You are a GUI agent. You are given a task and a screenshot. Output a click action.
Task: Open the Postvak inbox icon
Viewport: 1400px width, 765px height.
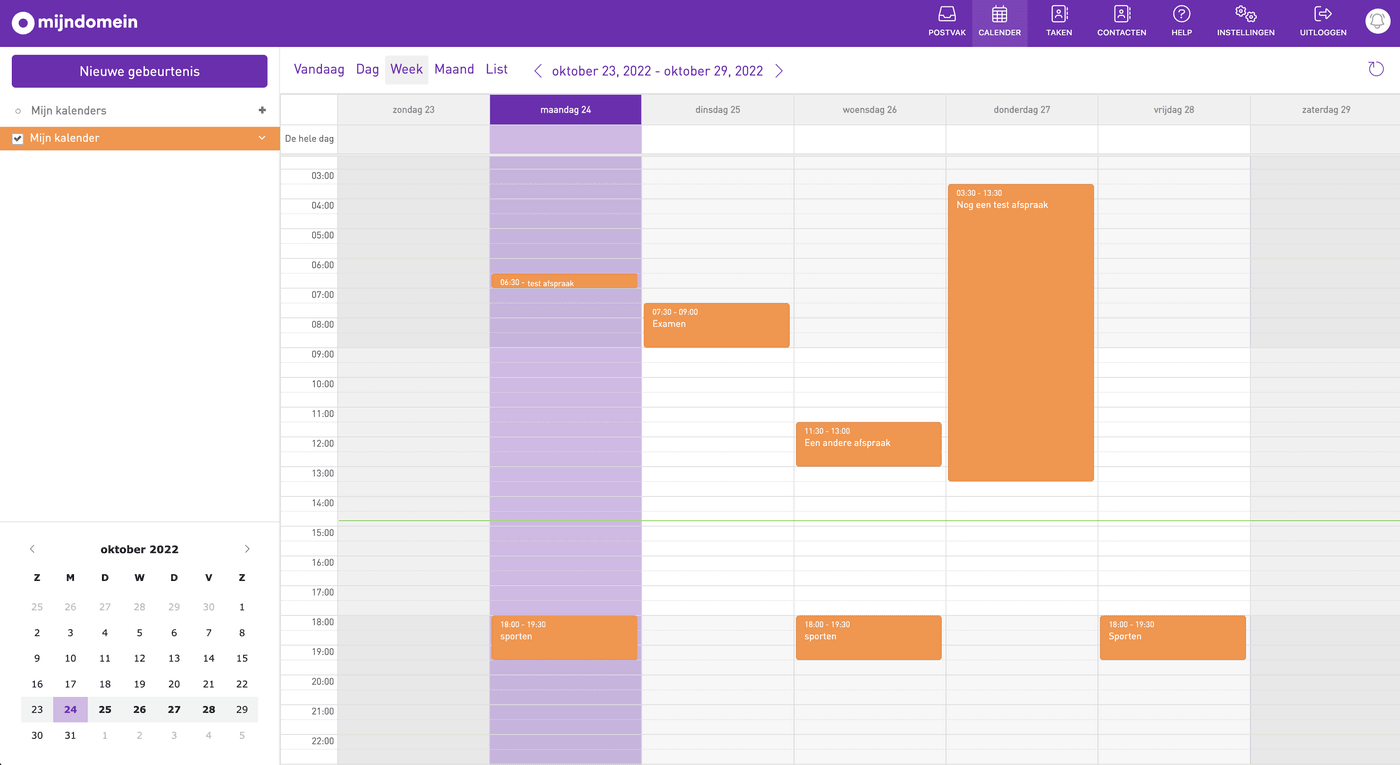tap(946, 22)
